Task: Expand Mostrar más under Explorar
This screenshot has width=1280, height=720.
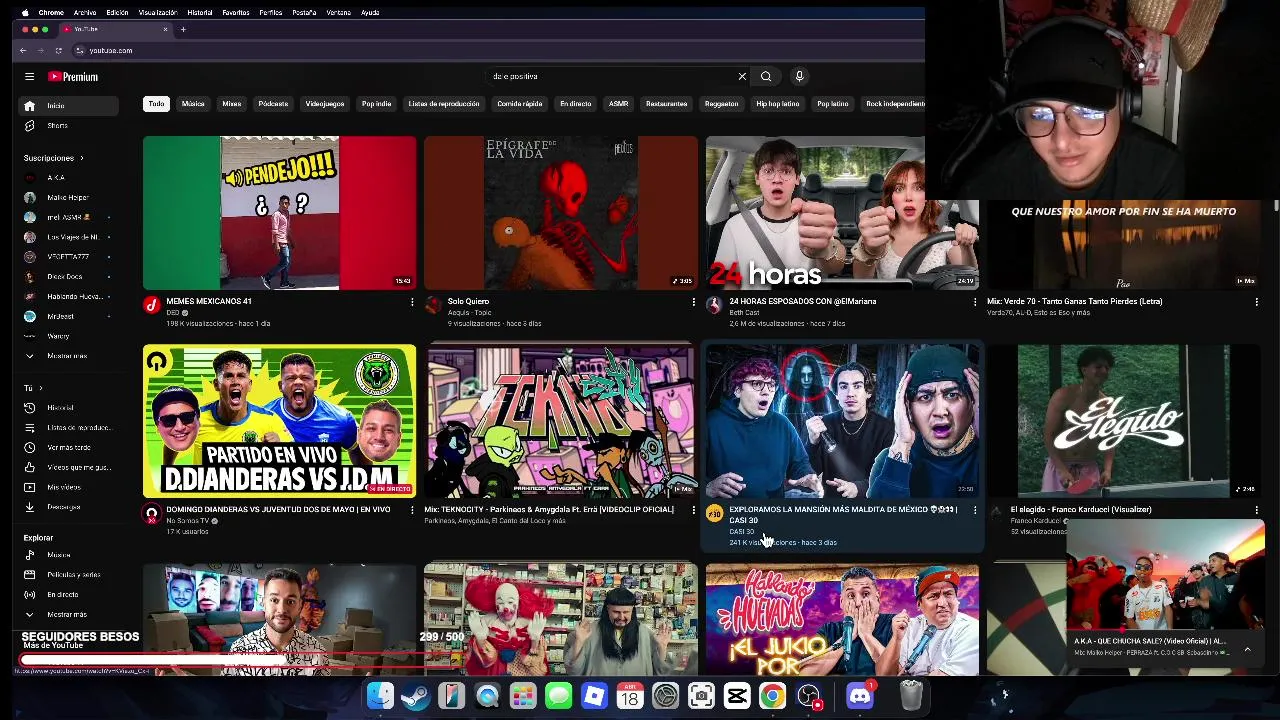Action: [x=69, y=615]
